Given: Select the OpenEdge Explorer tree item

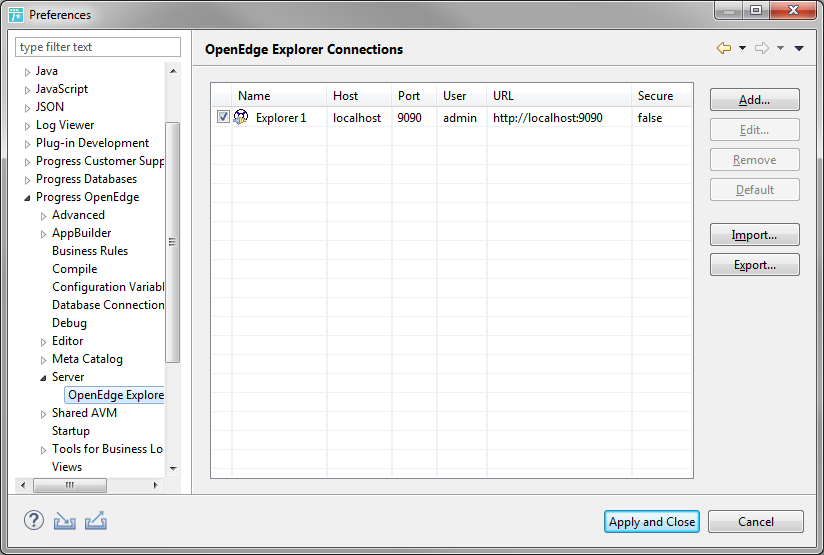Looking at the screenshot, I should [115, 395].
